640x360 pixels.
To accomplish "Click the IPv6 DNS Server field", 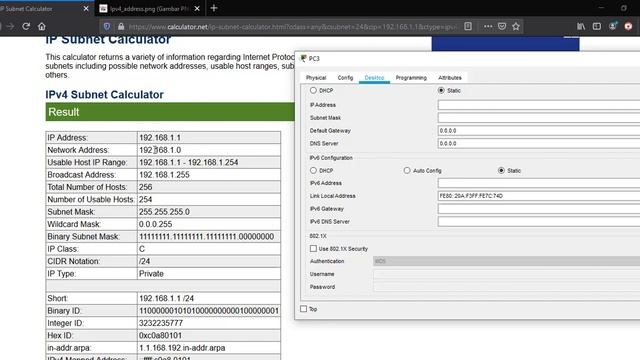I will point(539,222).
